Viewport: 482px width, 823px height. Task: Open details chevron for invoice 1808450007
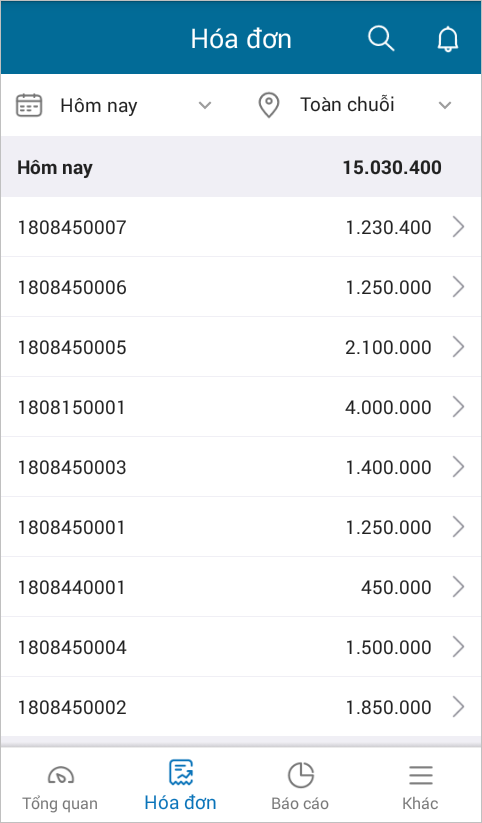[458, 227]
